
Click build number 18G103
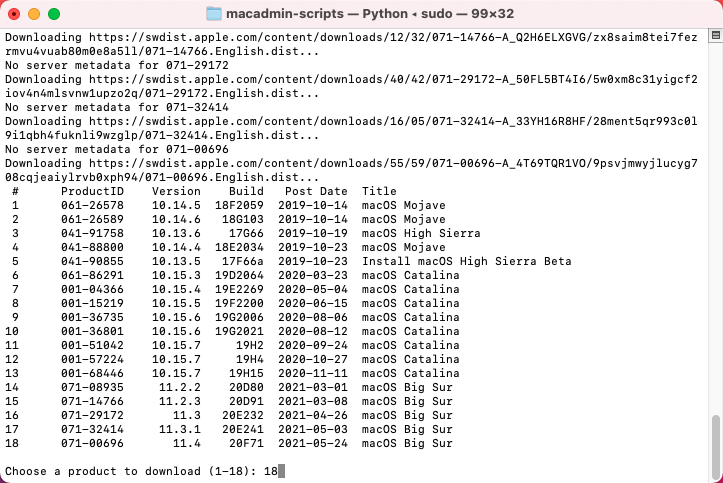[243, 219]
